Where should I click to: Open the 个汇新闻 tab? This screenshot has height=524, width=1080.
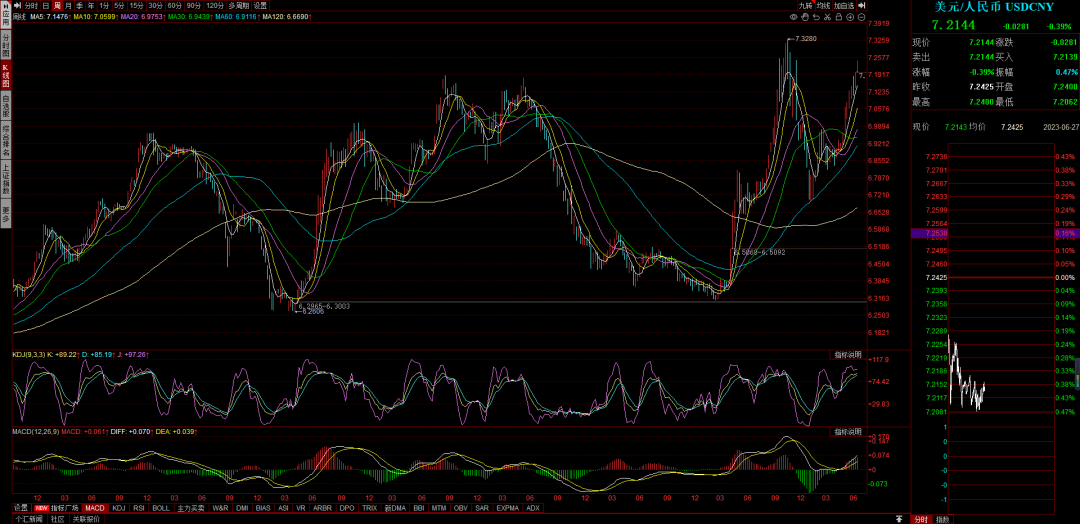[x=29, y=519]
